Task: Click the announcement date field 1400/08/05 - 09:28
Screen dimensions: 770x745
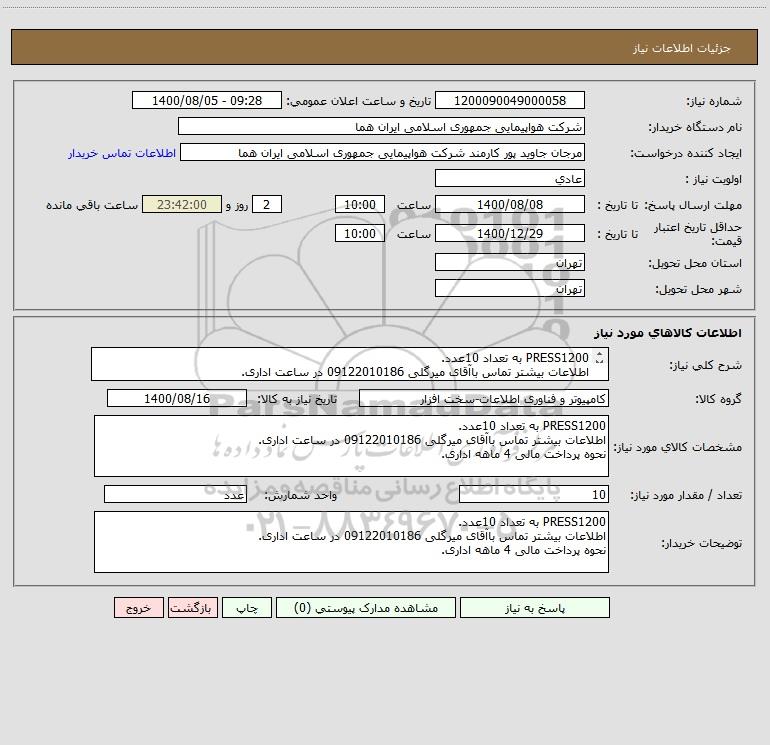Action: tap(207, 100)
